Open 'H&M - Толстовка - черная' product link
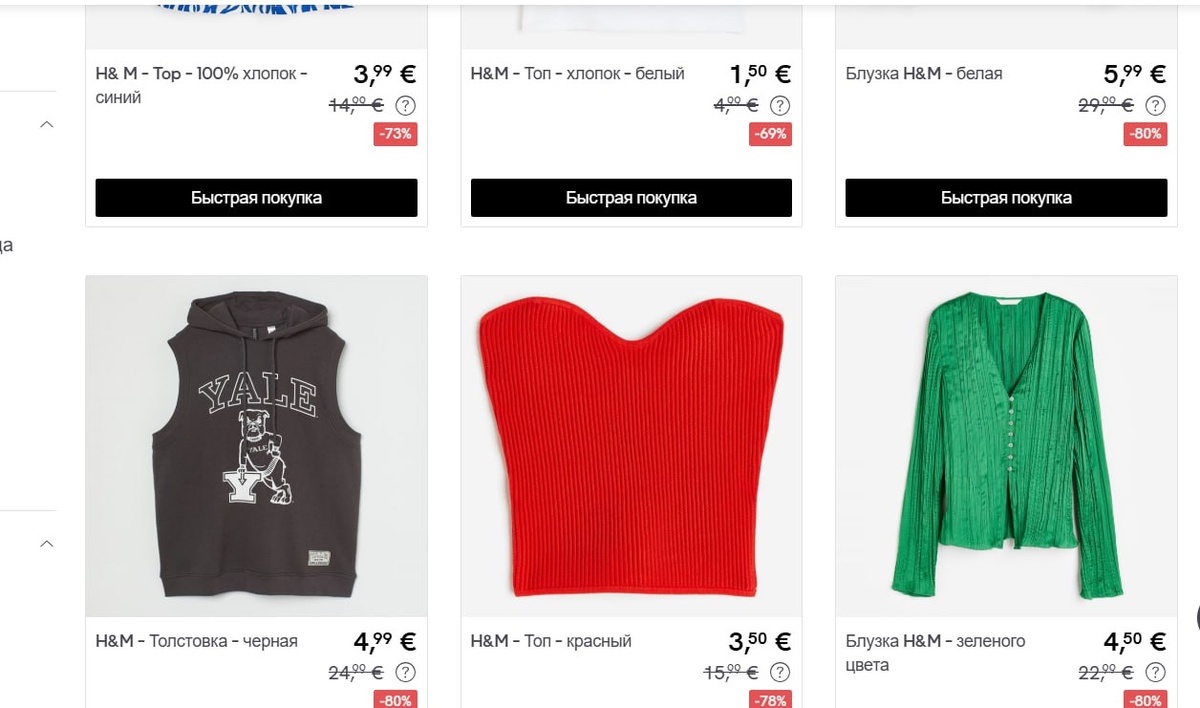Image resolution: width=1200 pixels, height=708 pixels. 197,641
